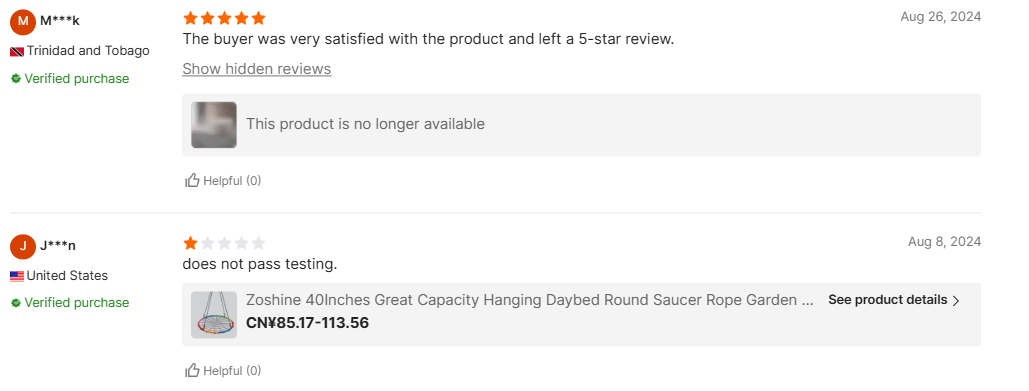Click M***k's orange avatar icon
The height and width of the screenshot is (391, 1029).
point(23,22)
